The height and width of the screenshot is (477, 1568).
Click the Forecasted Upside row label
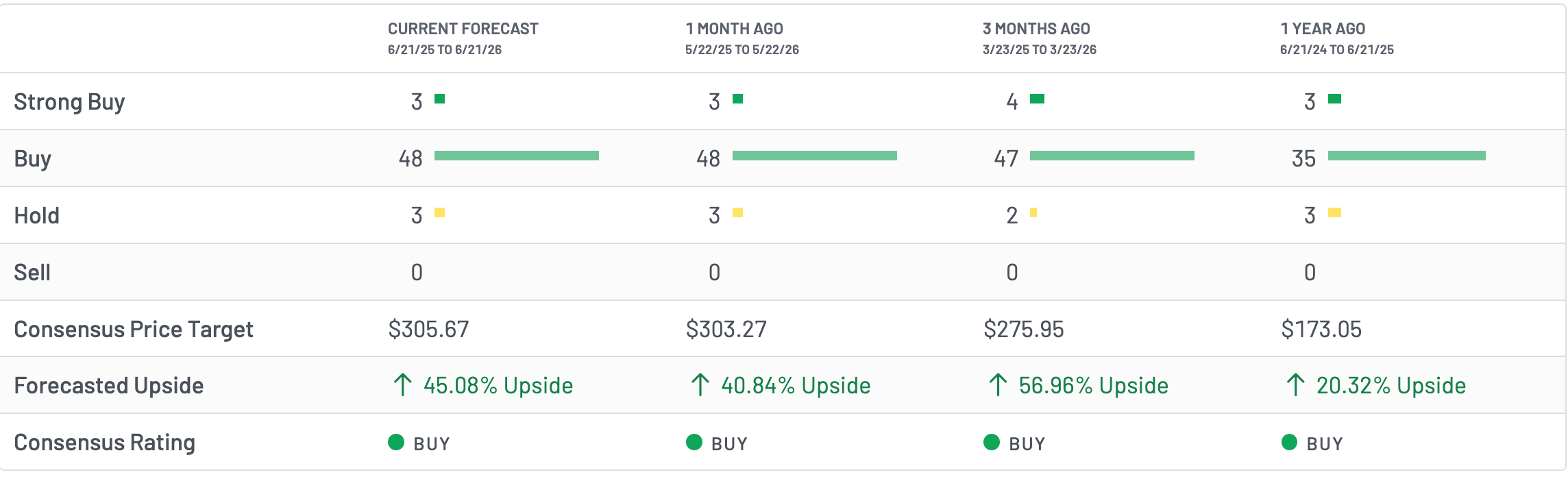108,386
